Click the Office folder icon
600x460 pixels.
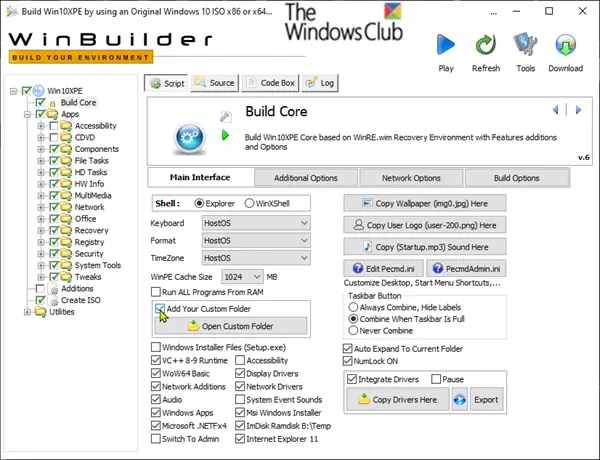click(66, 219)
